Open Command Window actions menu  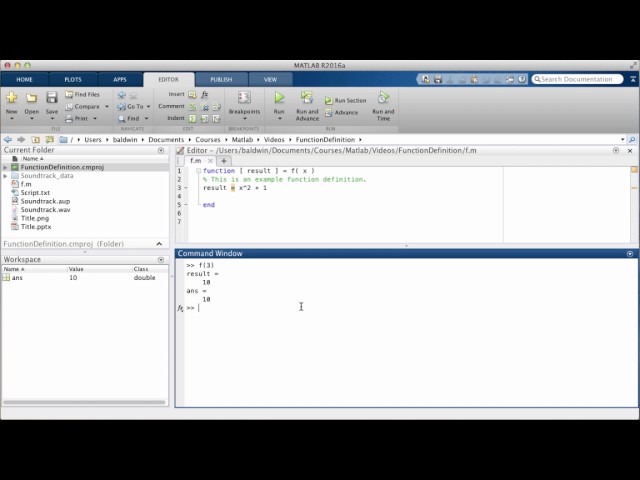point(630,254)
